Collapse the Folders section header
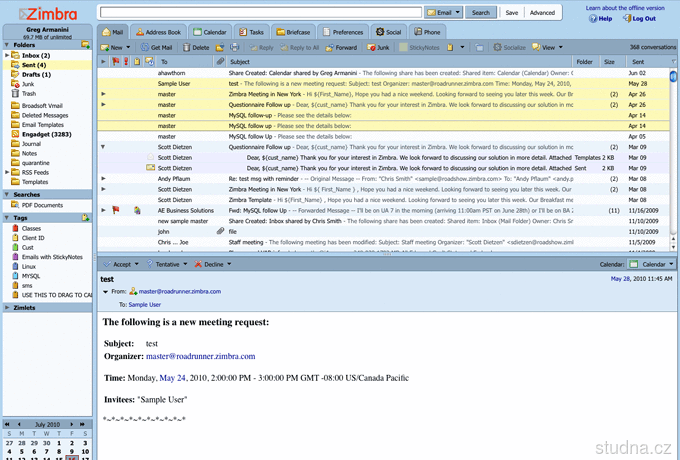The height and width of the screenshot is (460, 680). click(x=5, y=46)
